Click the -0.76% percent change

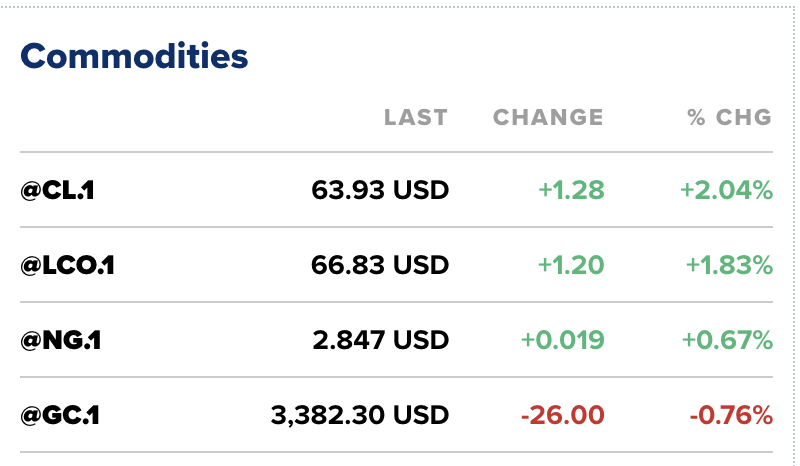pyautogui.click(x=731, y=414)
